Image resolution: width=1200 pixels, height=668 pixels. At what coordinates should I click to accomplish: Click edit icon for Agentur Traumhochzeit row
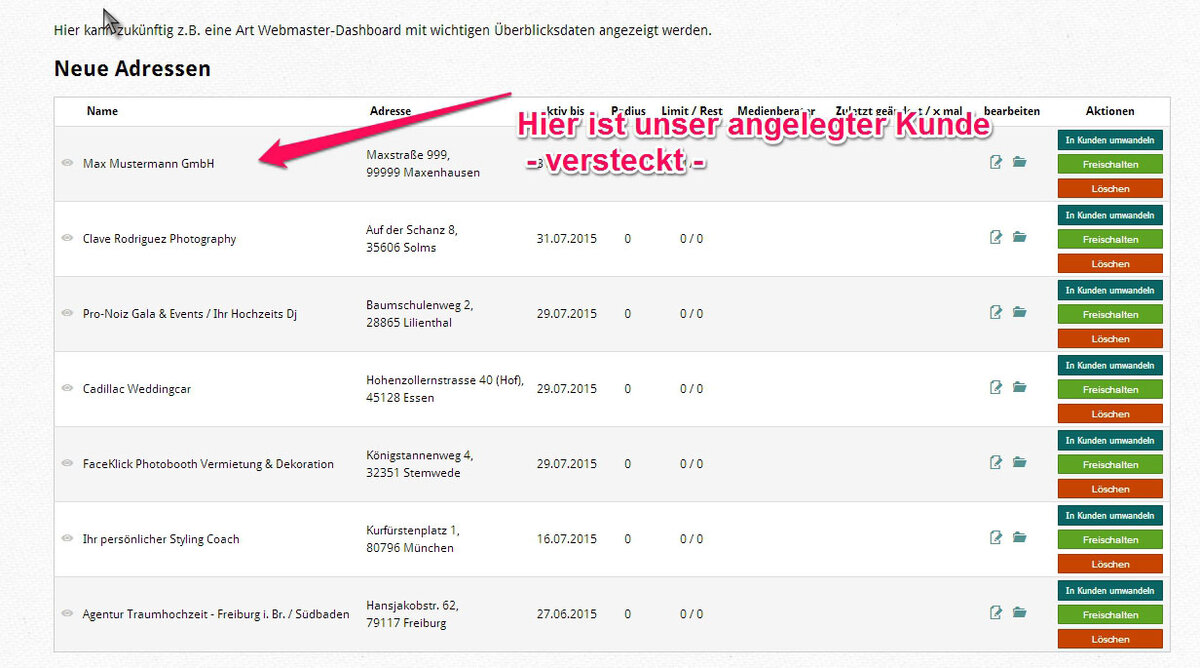[x=996, y=612]
